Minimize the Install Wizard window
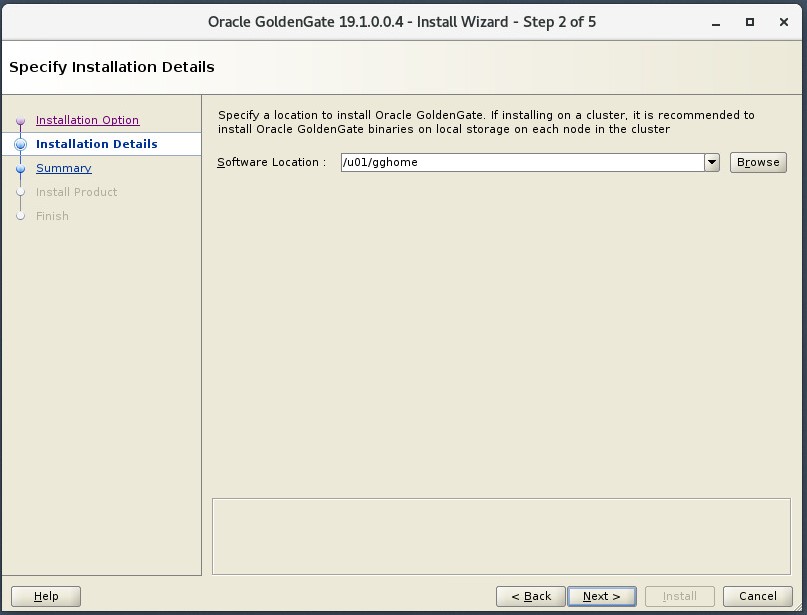This screenshot has height=615, width=807. coord(715,23)
